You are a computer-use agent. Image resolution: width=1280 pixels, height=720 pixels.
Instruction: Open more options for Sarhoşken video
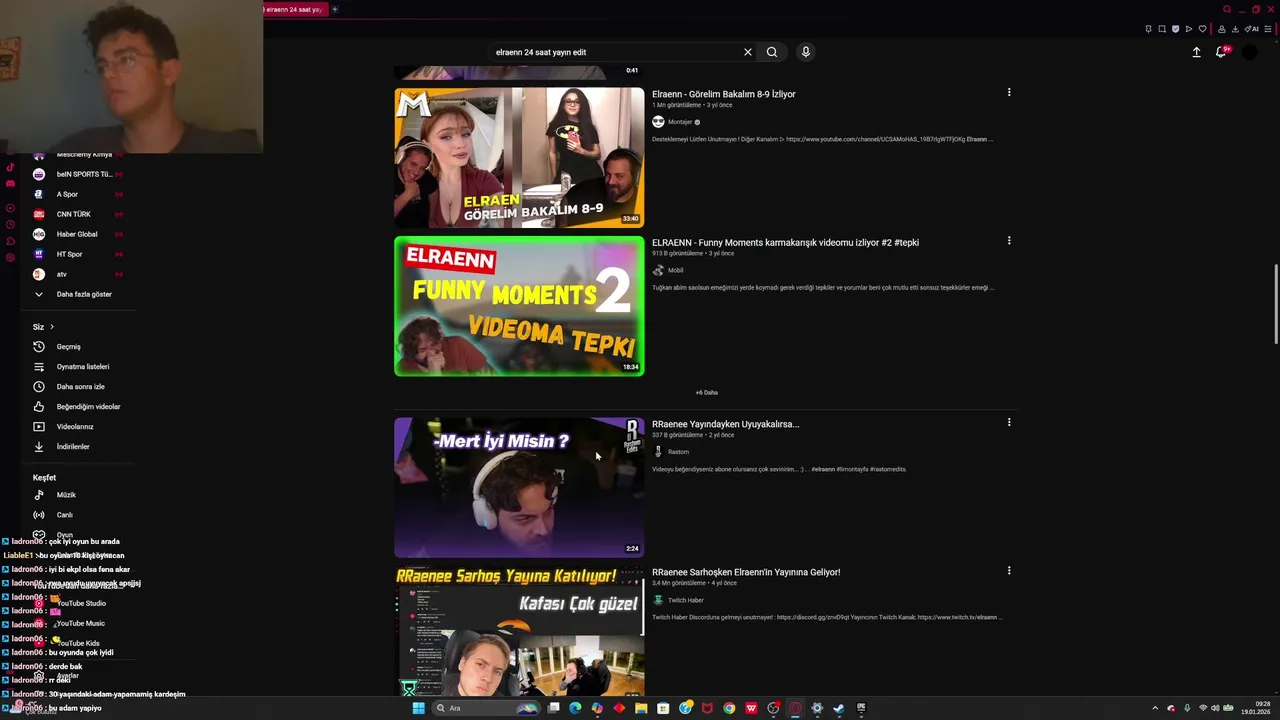[x=1009, y=570]
